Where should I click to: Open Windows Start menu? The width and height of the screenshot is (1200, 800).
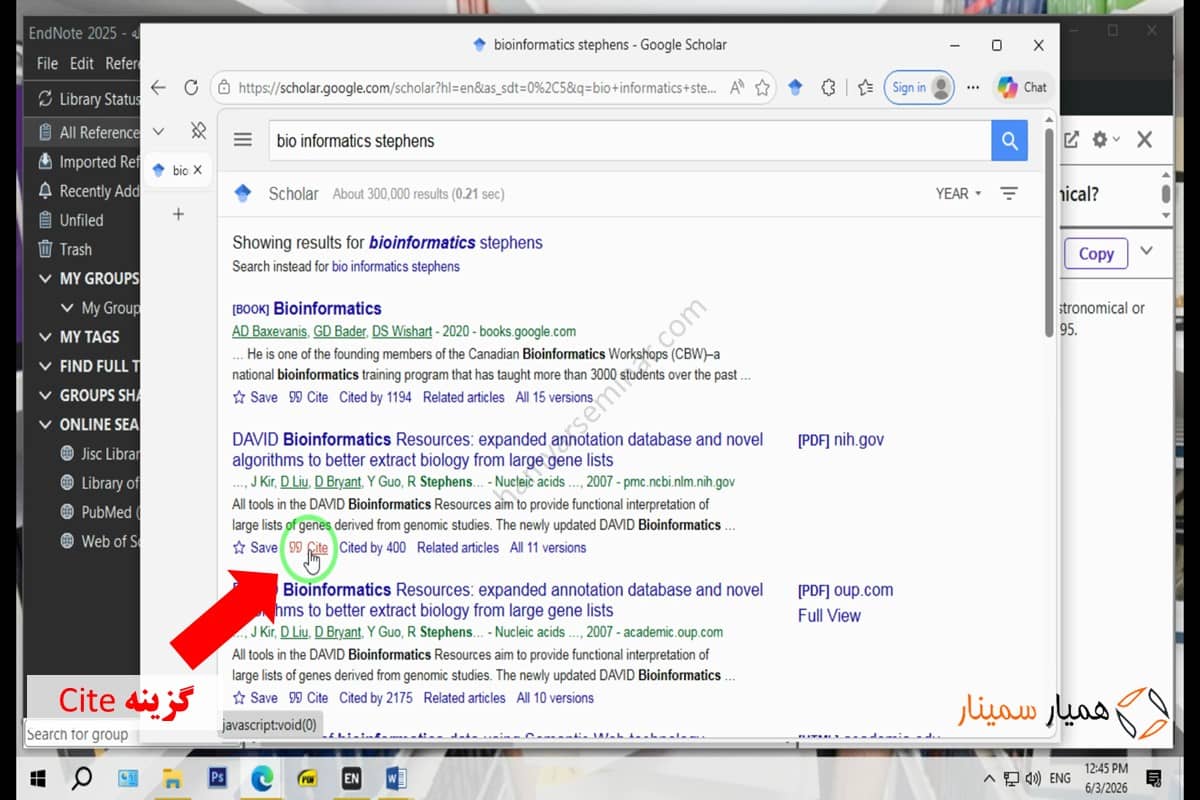(x=36, y=777)
